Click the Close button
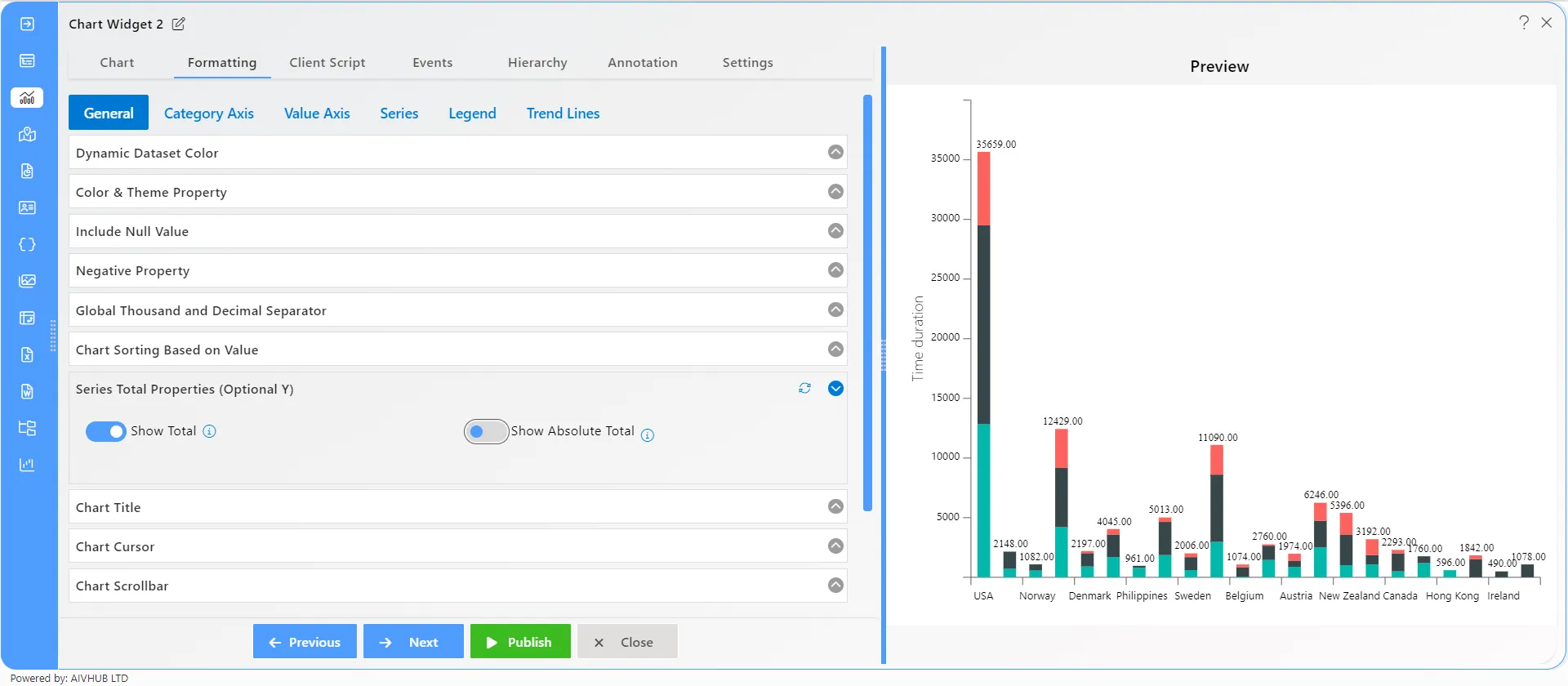This screenshot has width=1568, height=686. coord(627,642)
